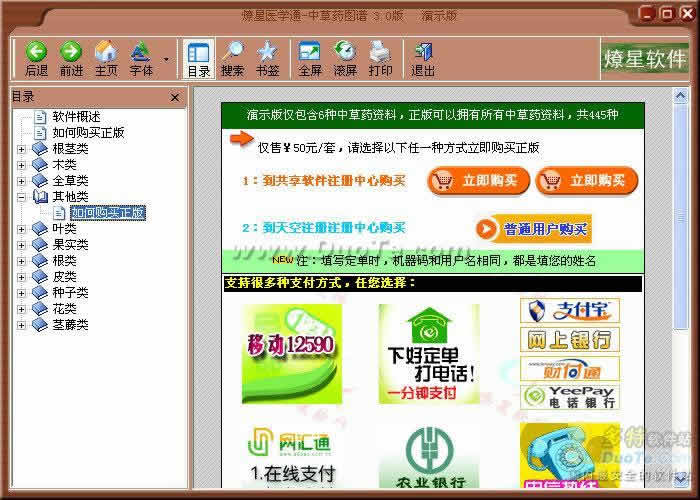700x500 pixels.
Task: Expand the 根茎类 tree node
Action: (22, 149)
